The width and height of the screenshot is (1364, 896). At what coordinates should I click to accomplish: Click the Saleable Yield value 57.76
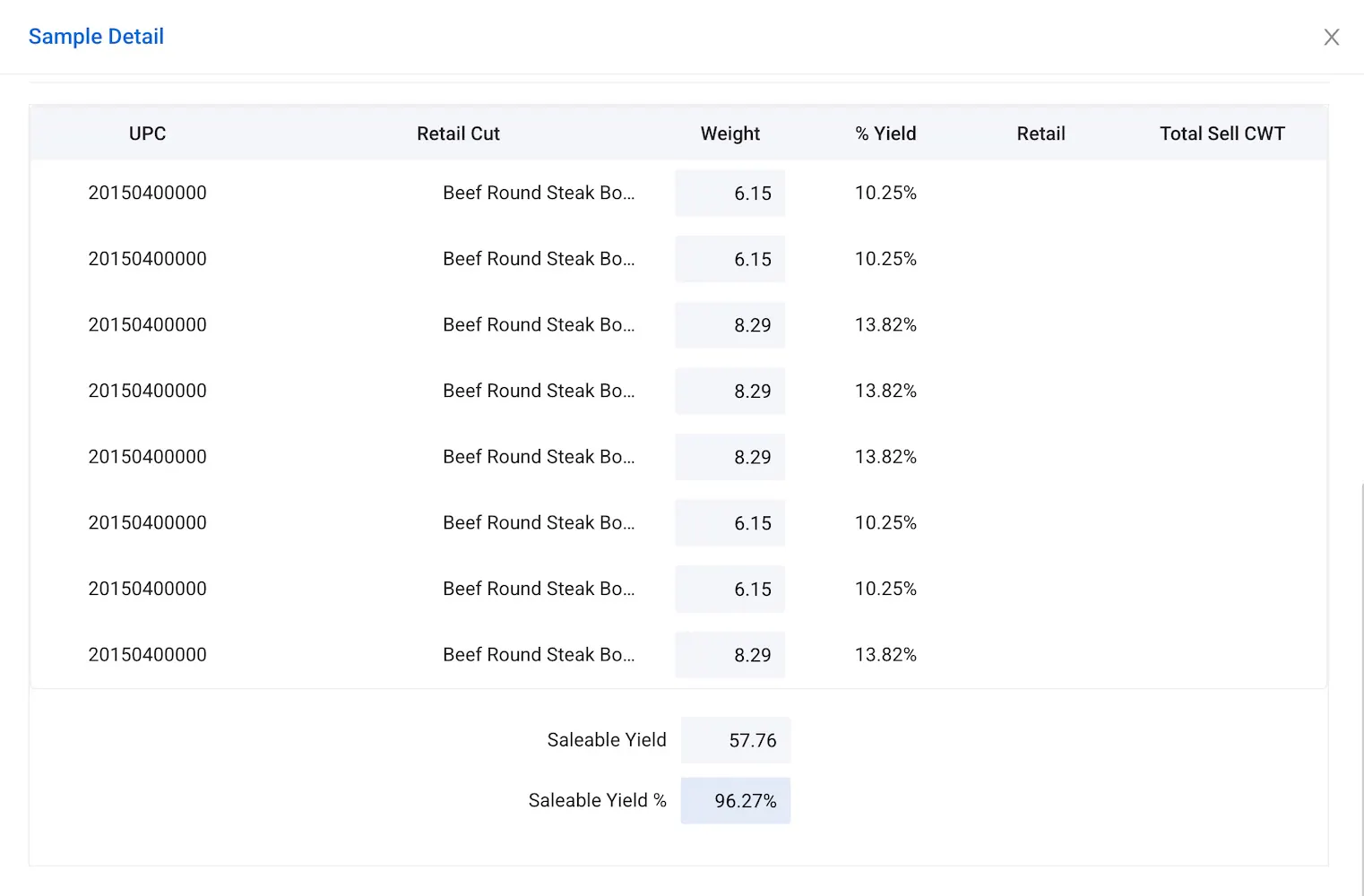click(x=736, y=740)
